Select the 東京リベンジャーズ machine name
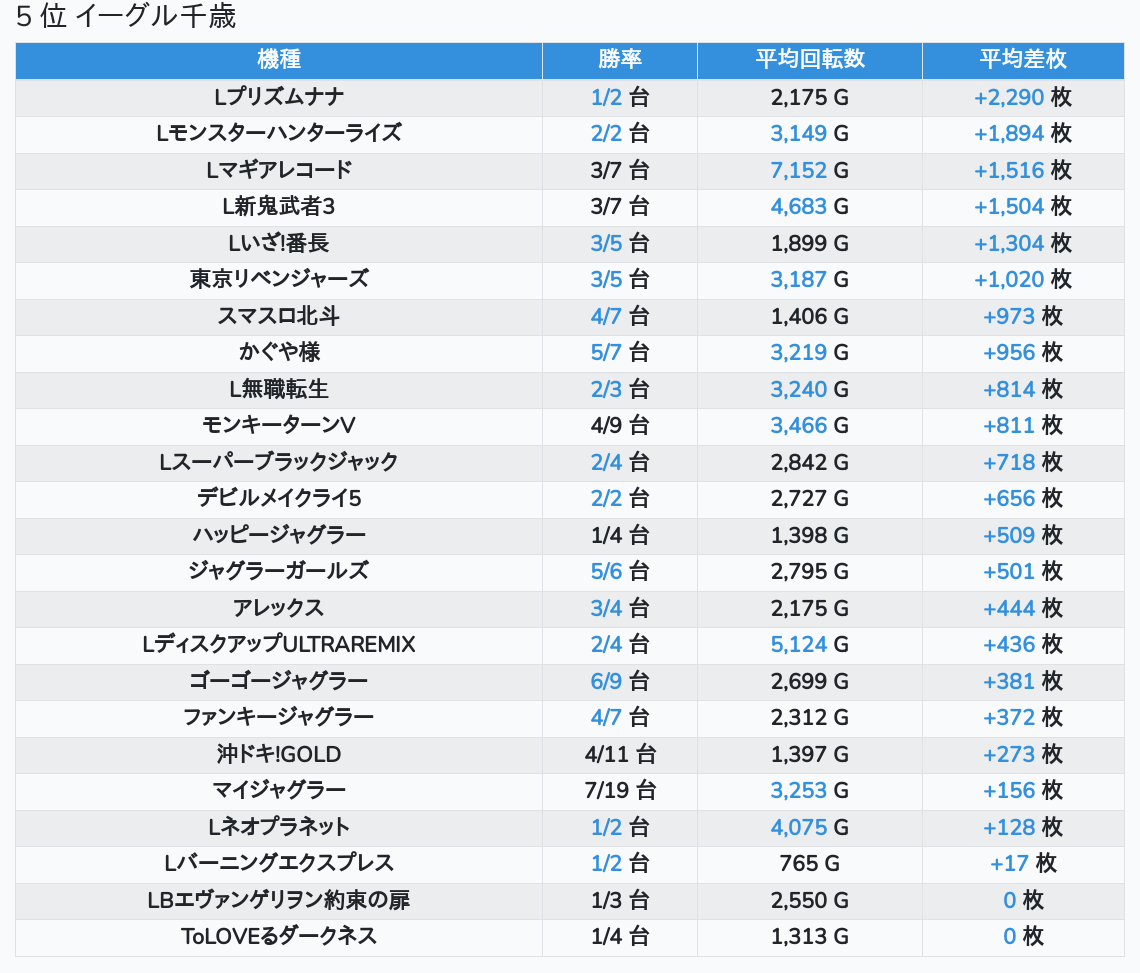Viewport: 1140px width, 973px height. [279, 279]
